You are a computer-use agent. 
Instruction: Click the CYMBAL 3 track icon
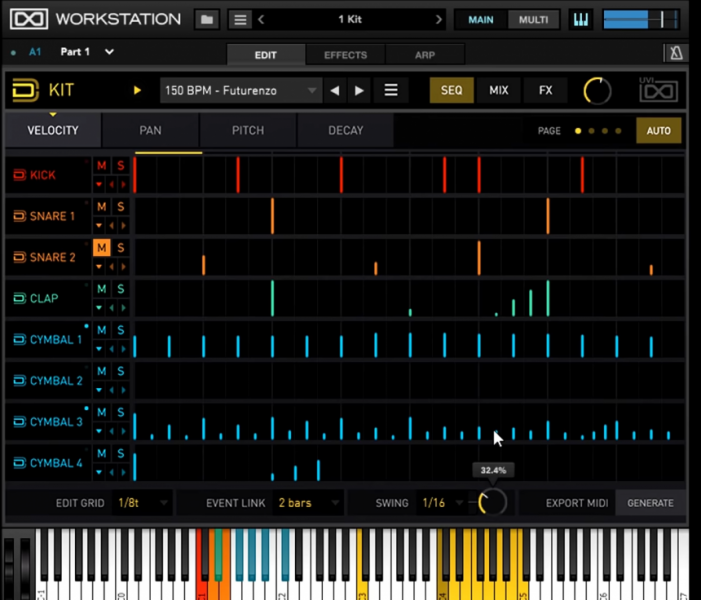(19, 422)
